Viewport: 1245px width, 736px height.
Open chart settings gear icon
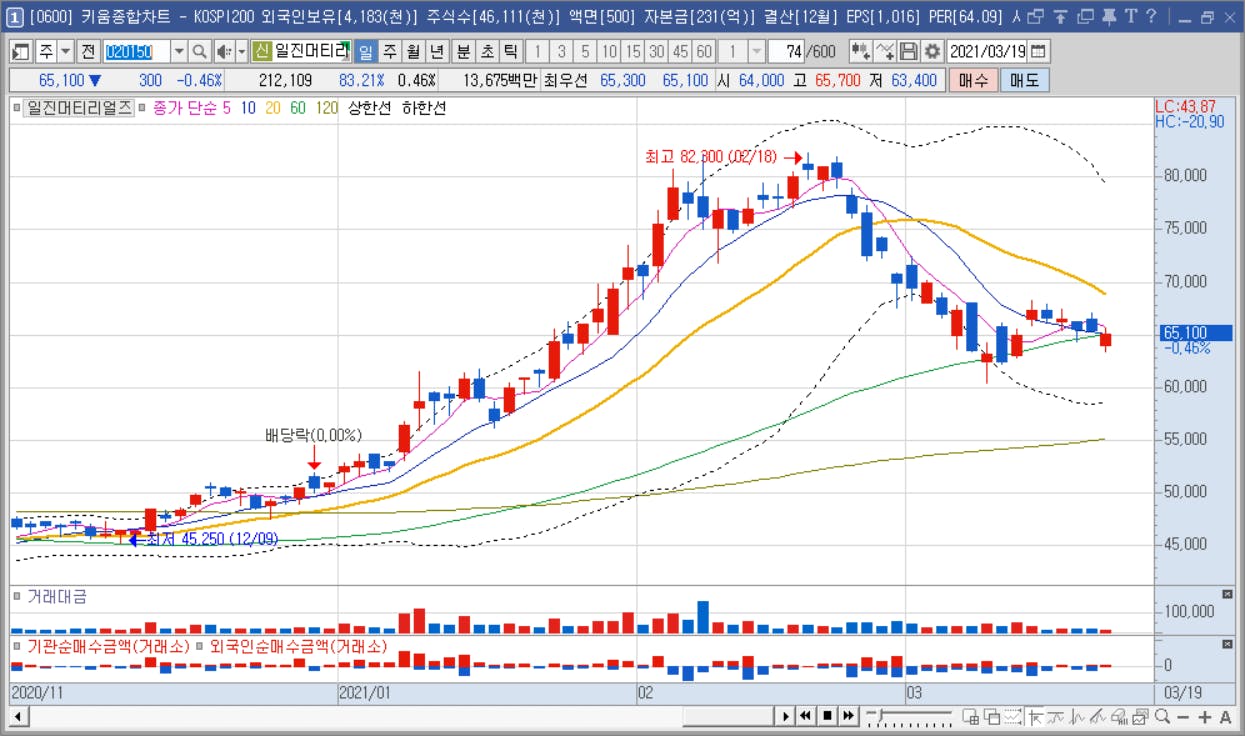[932, 52]
